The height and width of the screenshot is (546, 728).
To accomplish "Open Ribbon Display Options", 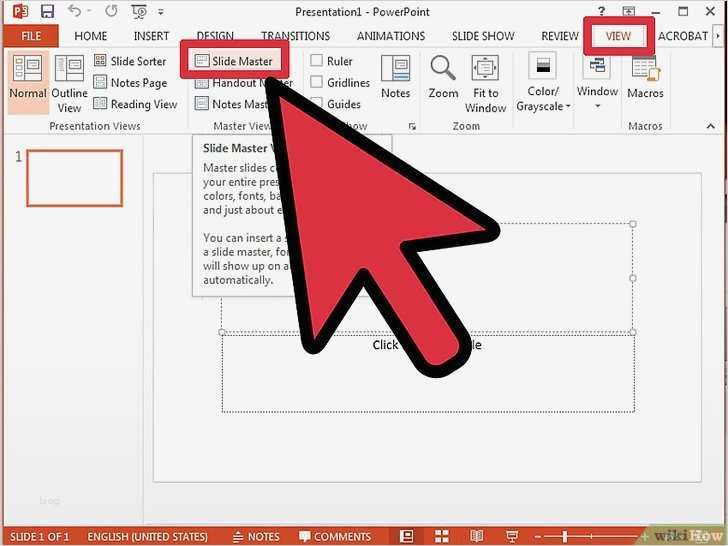I will coord(629,12).
